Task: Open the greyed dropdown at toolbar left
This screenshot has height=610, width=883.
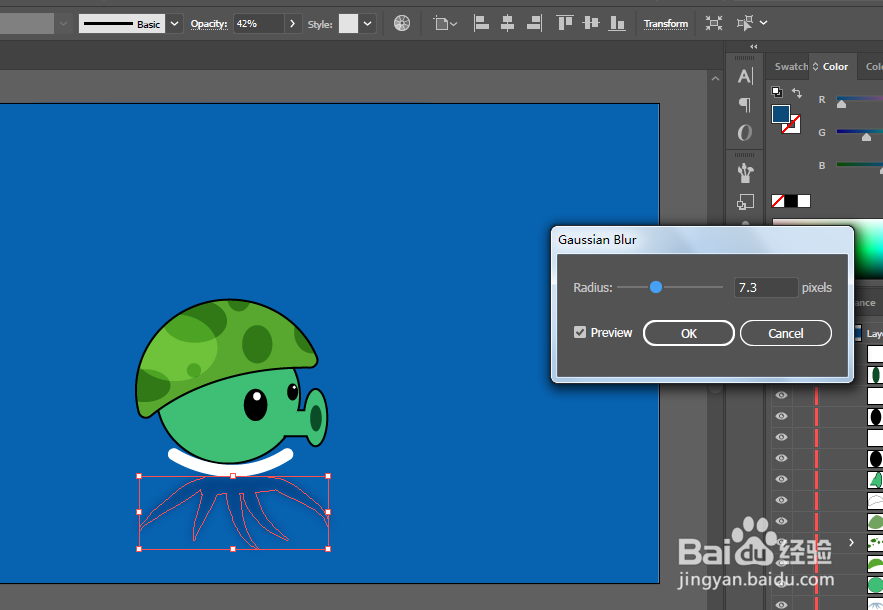Action: coord(63,24)
